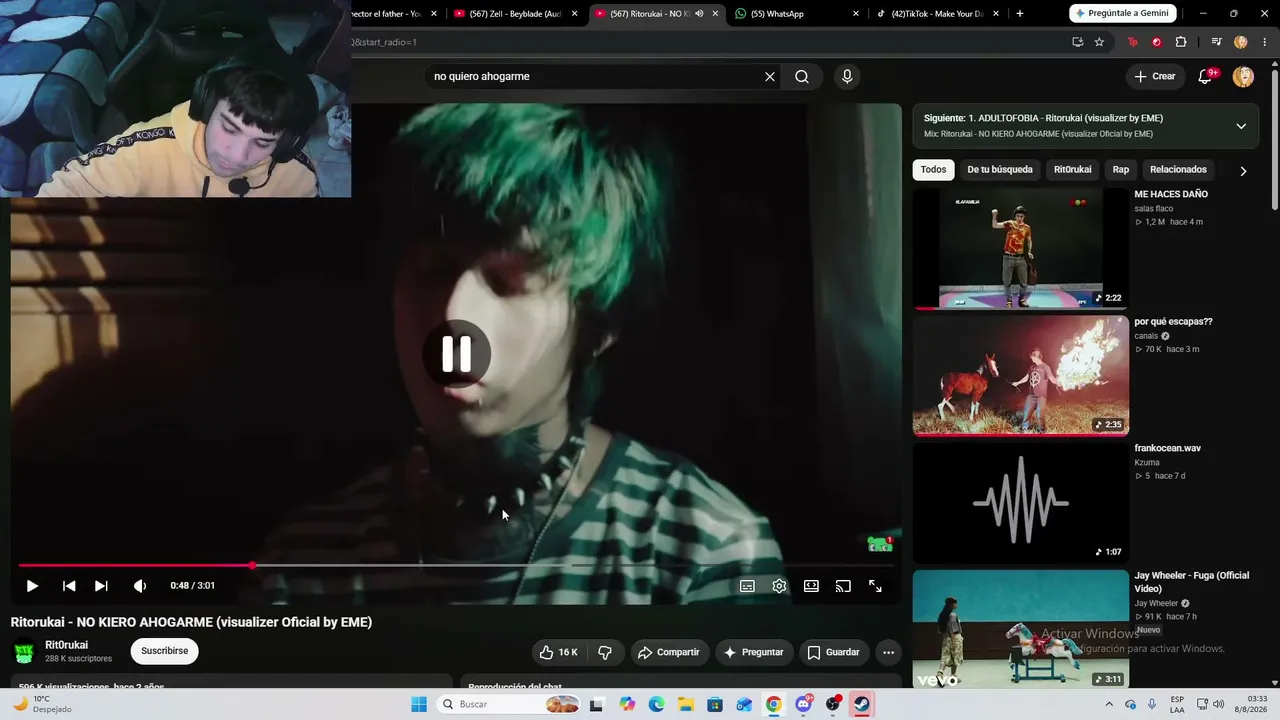This screenshot has width=1280, height=720.
Task: Mute the video with the volume icon
Action: (140, 586)
